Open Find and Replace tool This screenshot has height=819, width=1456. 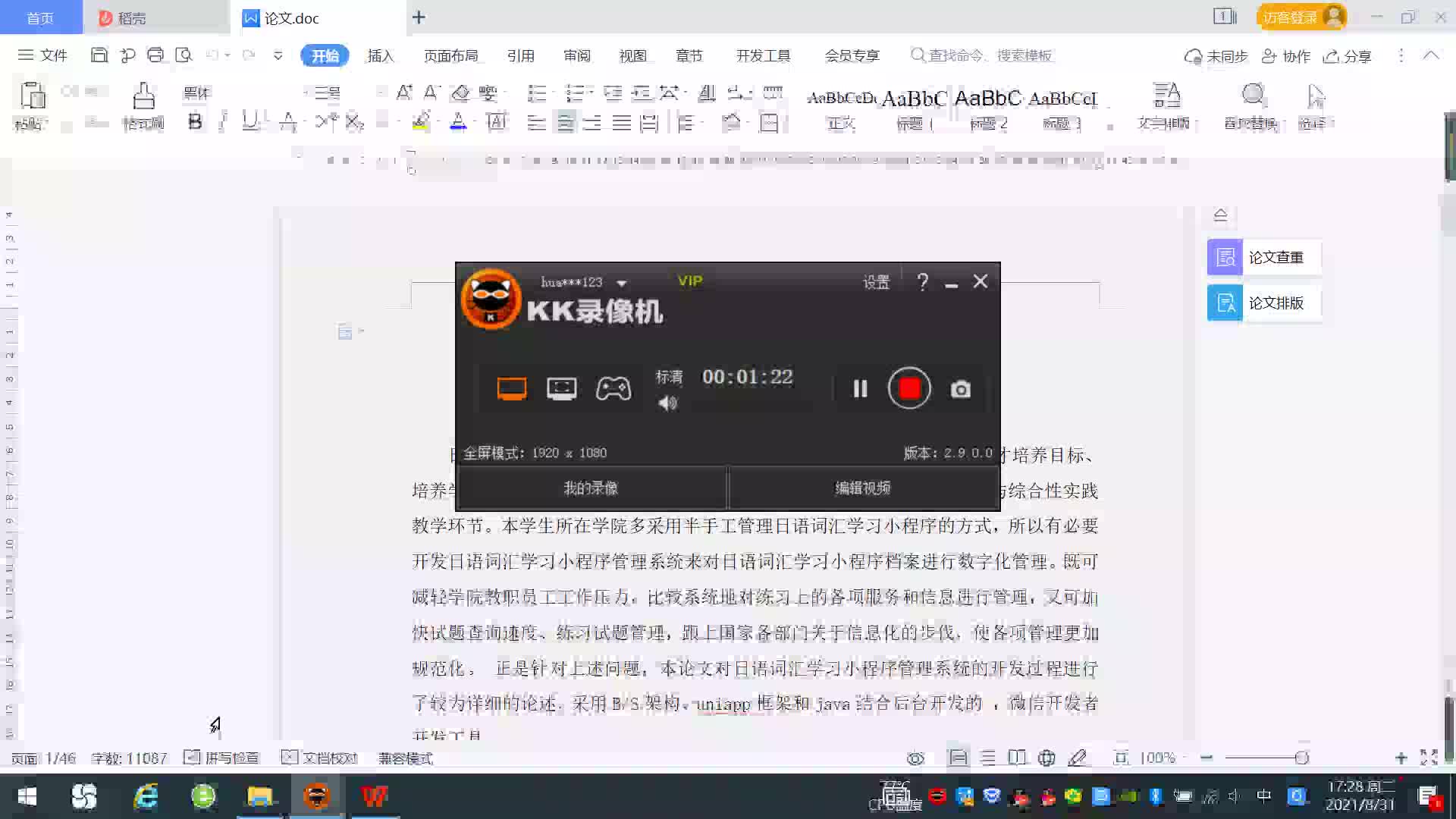1252,106
